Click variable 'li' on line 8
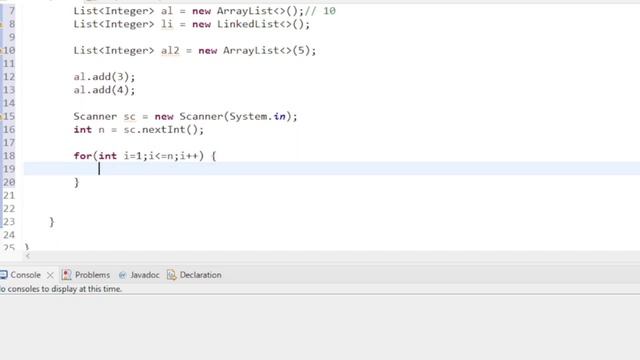The height and width of the screenshot is (360, 640). click(x=167, y=24)
